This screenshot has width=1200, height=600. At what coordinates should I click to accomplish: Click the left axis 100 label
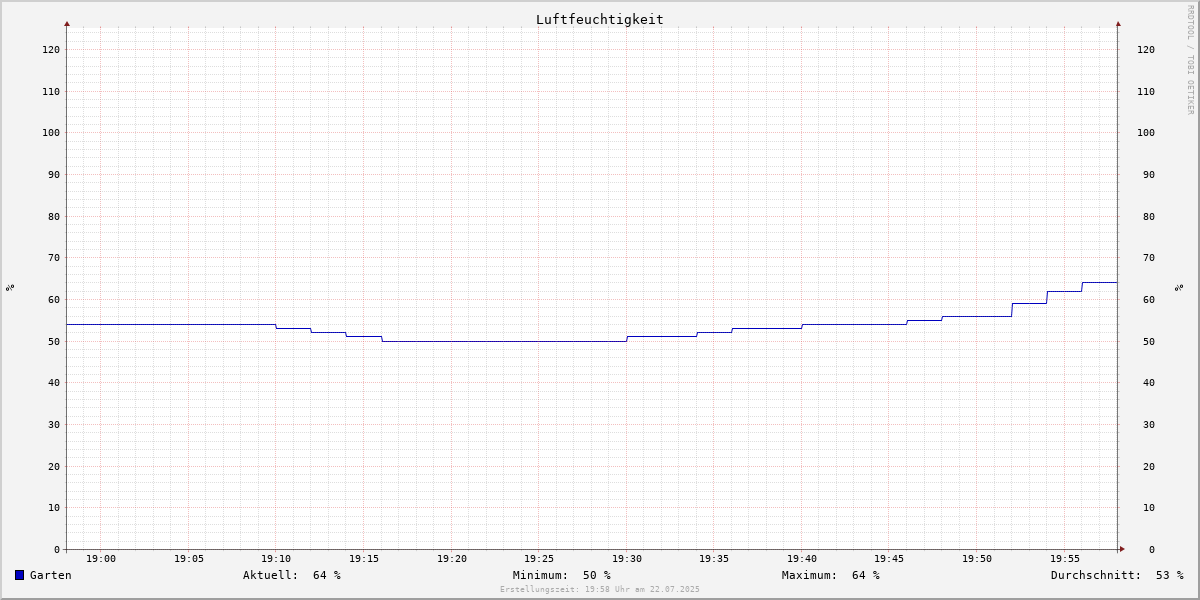[51, 132]
